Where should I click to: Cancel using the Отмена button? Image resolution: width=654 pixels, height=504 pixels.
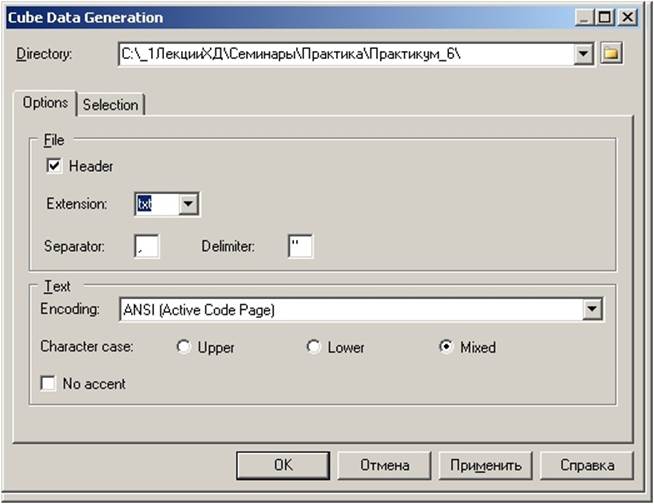[x=384, y=465]
